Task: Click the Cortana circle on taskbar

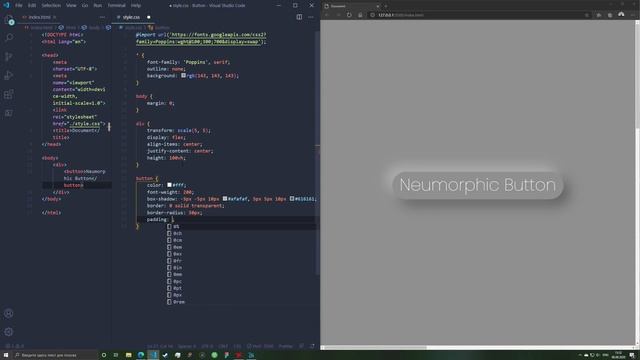Action: (x=104, y=355)
